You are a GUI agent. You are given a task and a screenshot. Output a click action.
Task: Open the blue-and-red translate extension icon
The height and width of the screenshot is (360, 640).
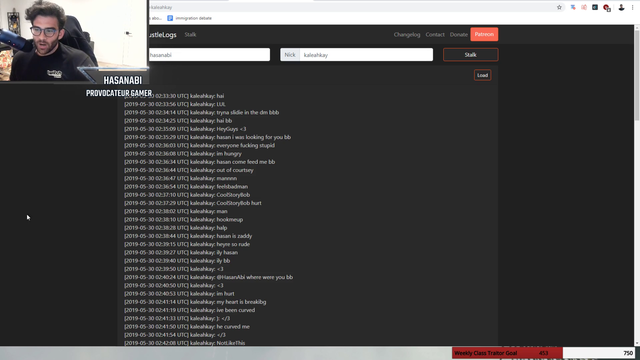click(x=573, y=7)
